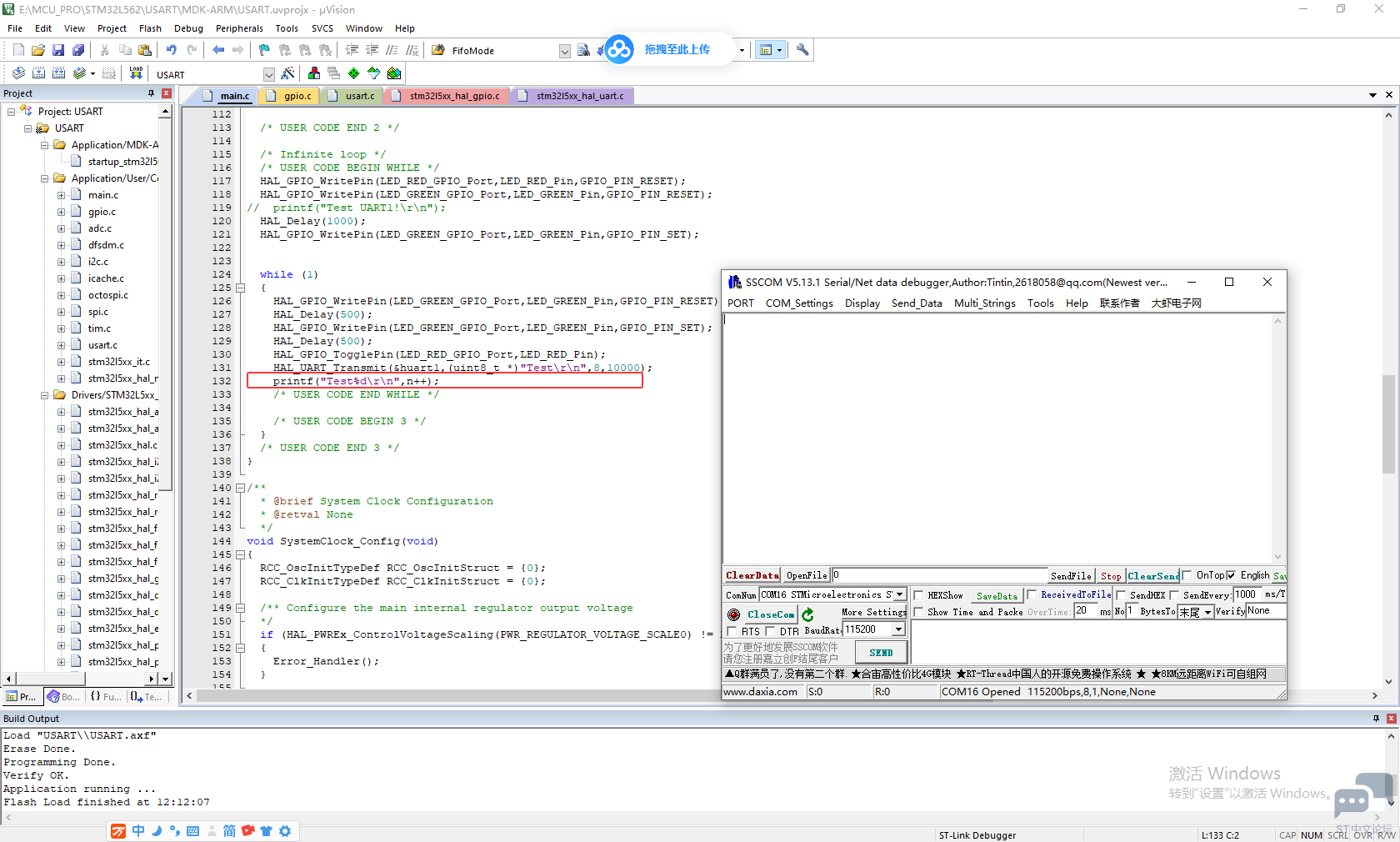
Task: Toggle the RTS checkbox
Action: pos(732,631)
